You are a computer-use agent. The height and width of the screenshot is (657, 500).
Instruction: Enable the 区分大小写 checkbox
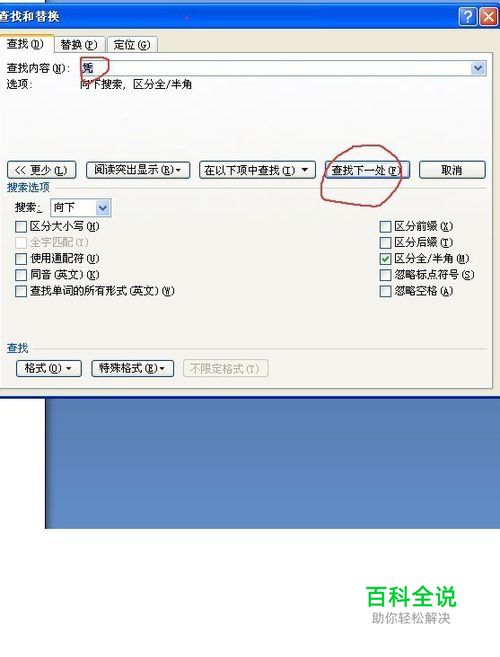click(x=21, y=227)
